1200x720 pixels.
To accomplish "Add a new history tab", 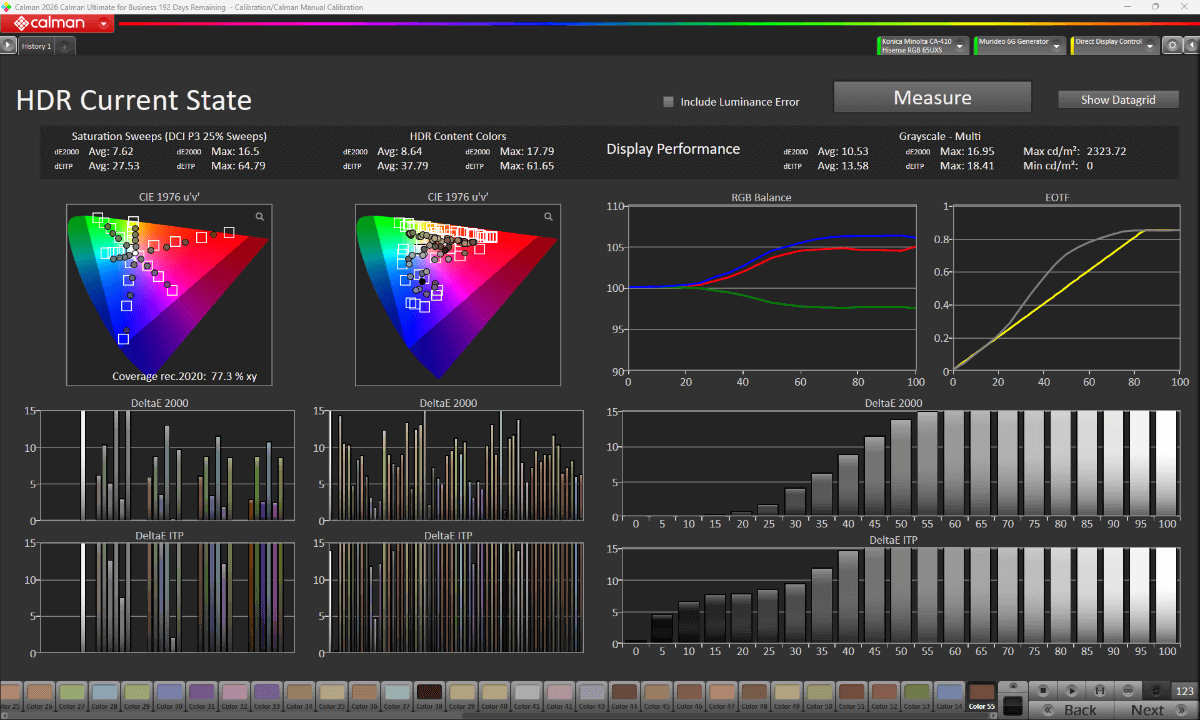I will click(x=65, y=46).
